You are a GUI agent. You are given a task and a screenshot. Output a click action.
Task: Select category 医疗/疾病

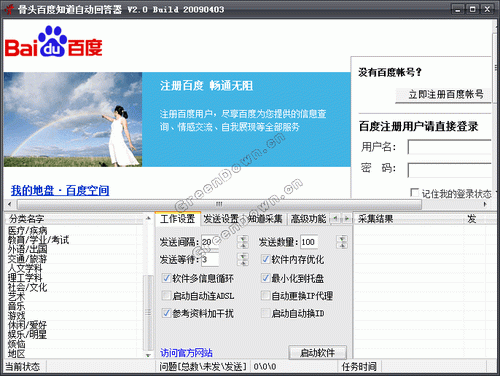pyautogui.click(x=28, y=230)
